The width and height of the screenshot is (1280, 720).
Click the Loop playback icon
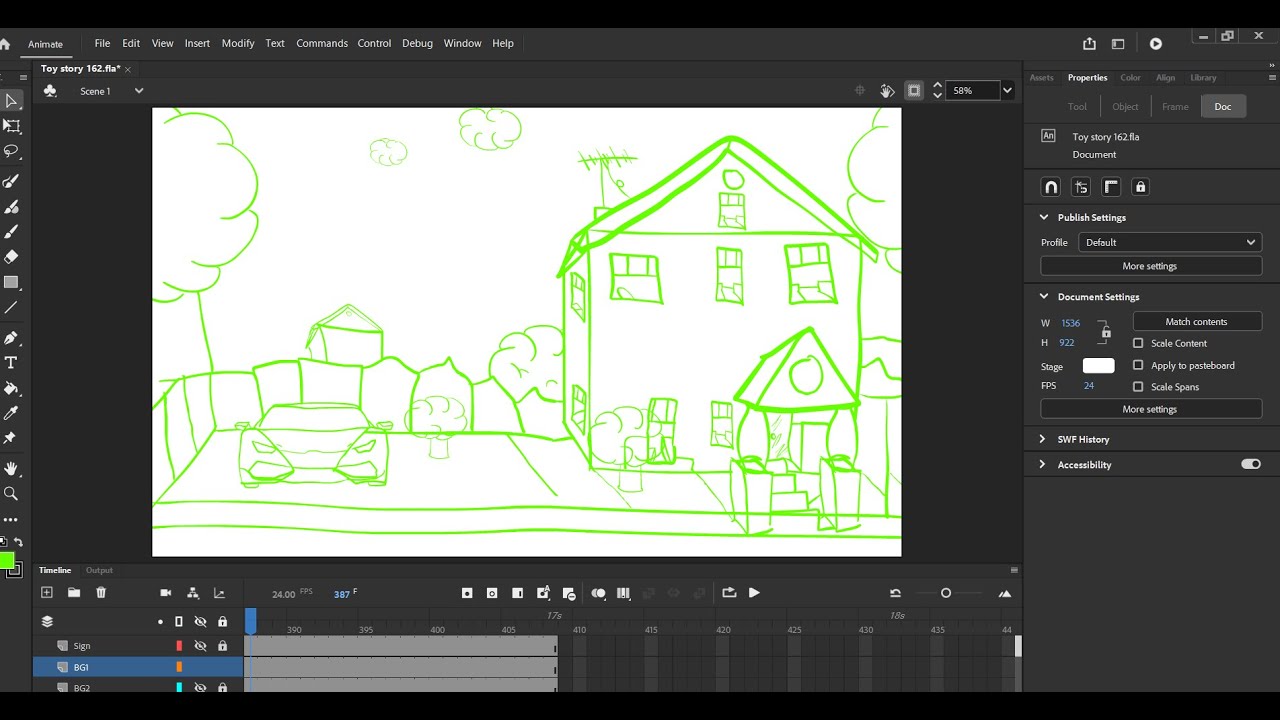[729, 593]
